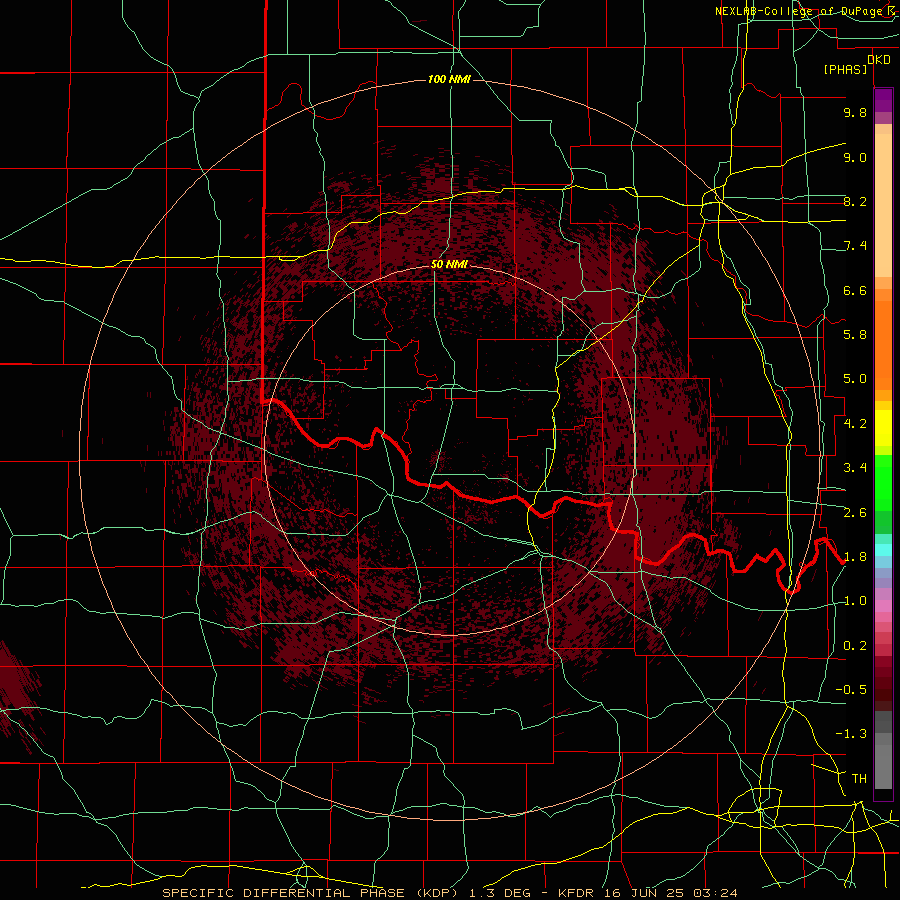Click the 0.2 legend value
The width and height of the screenshot is (900, 900).
tap(855, 646)
